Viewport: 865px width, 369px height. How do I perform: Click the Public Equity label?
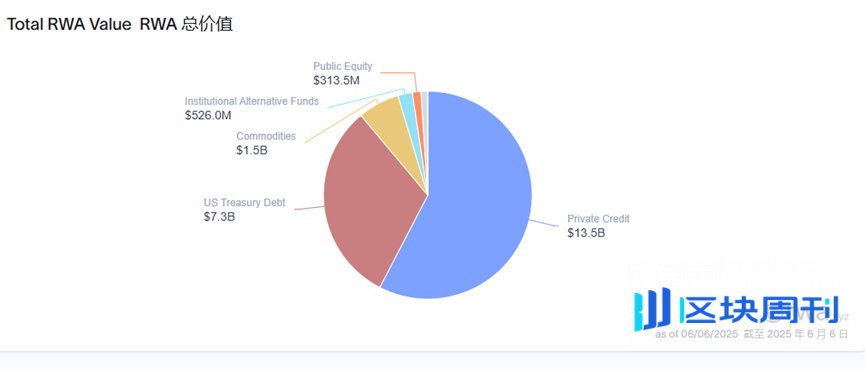pos(343,66)
